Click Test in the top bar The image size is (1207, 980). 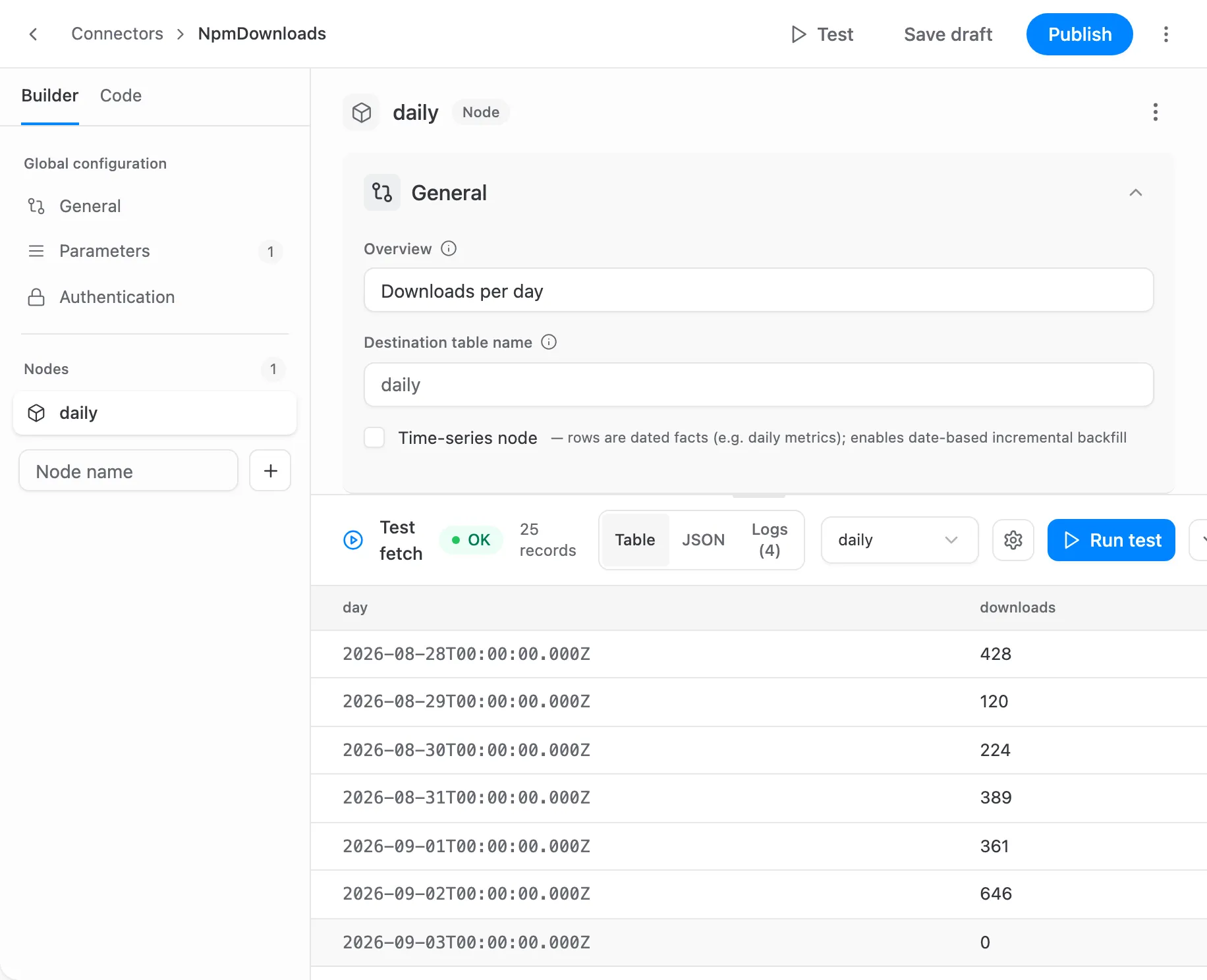coord(822,34)
